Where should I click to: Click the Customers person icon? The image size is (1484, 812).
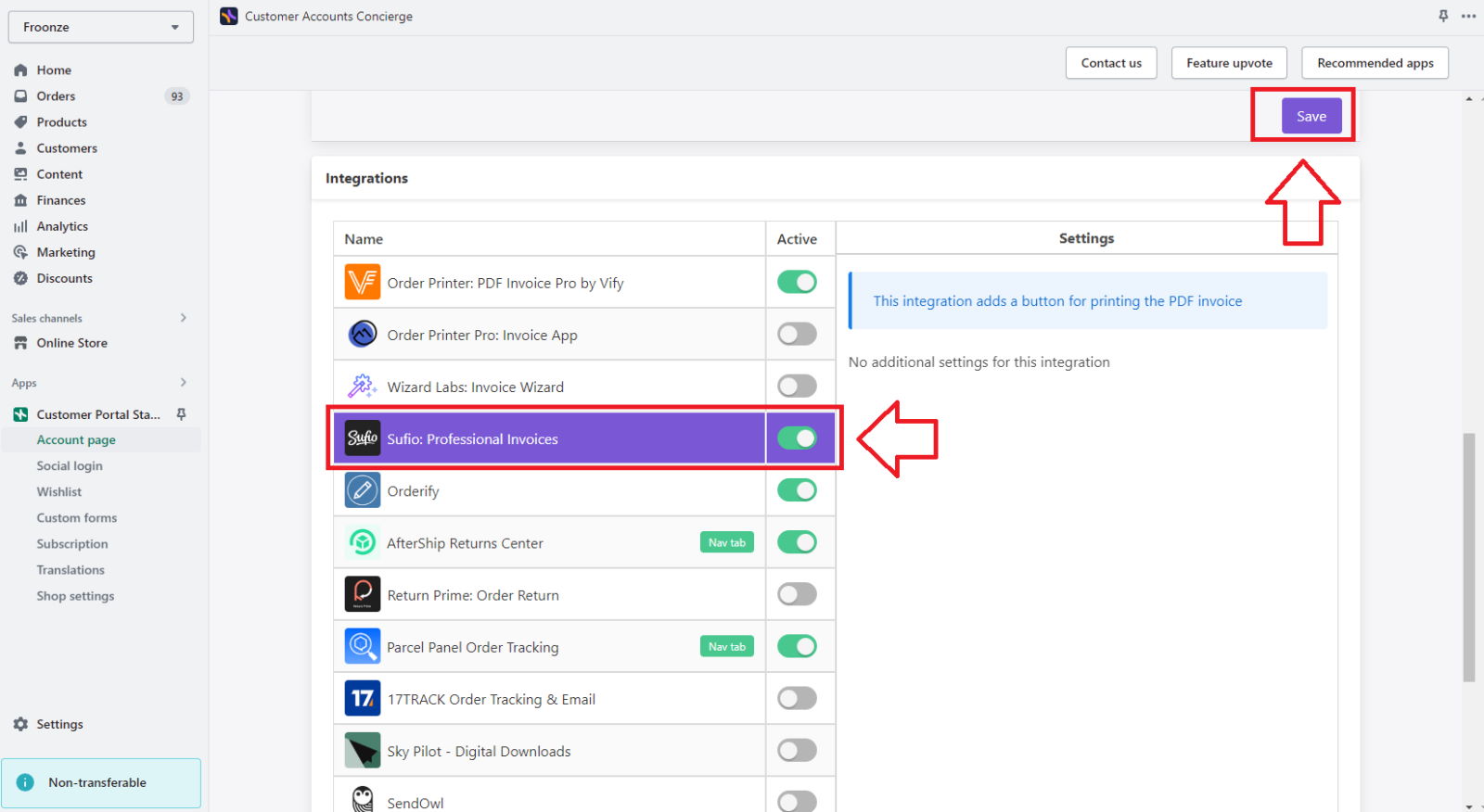click(20, 148)
